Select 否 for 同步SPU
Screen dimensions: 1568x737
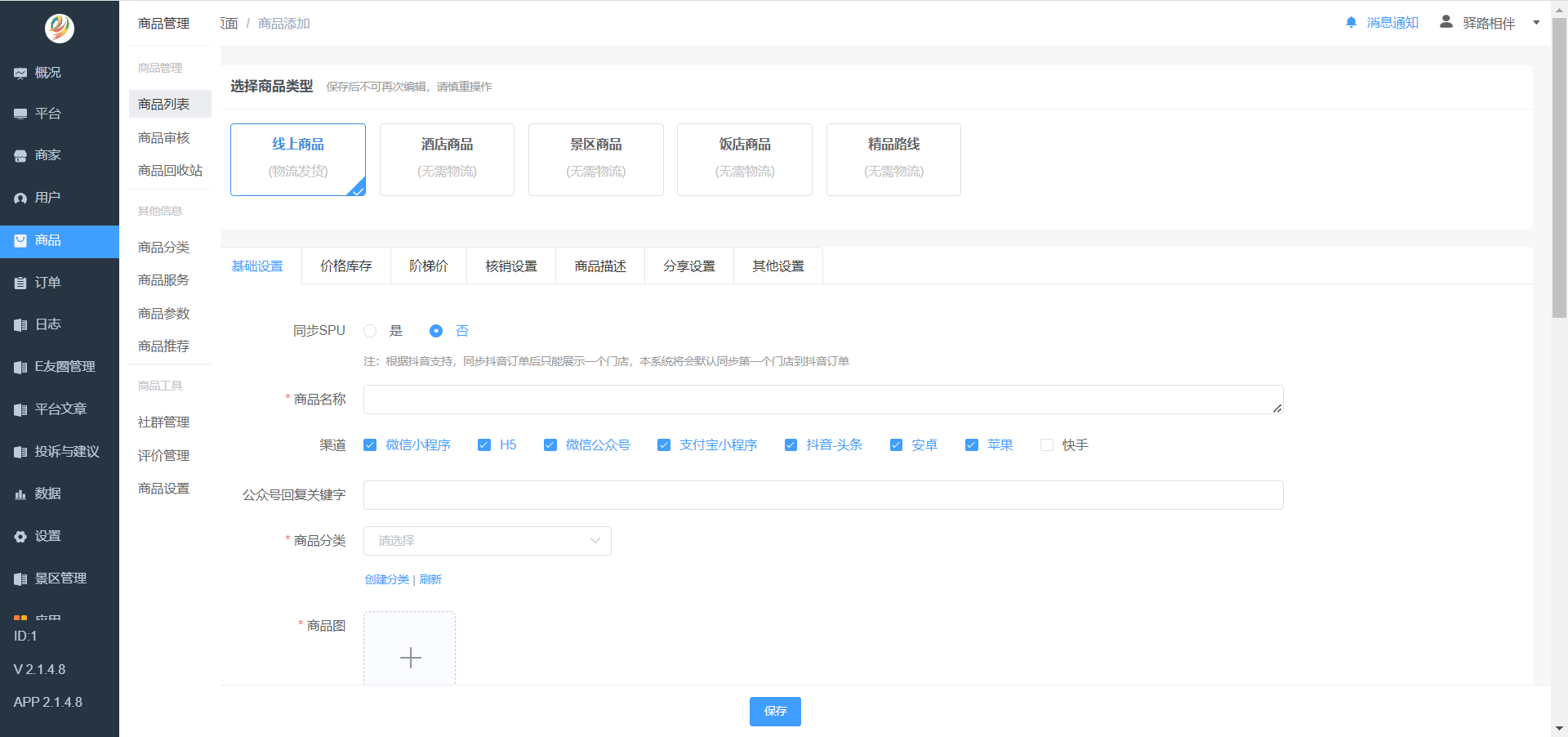pos(436,331)
